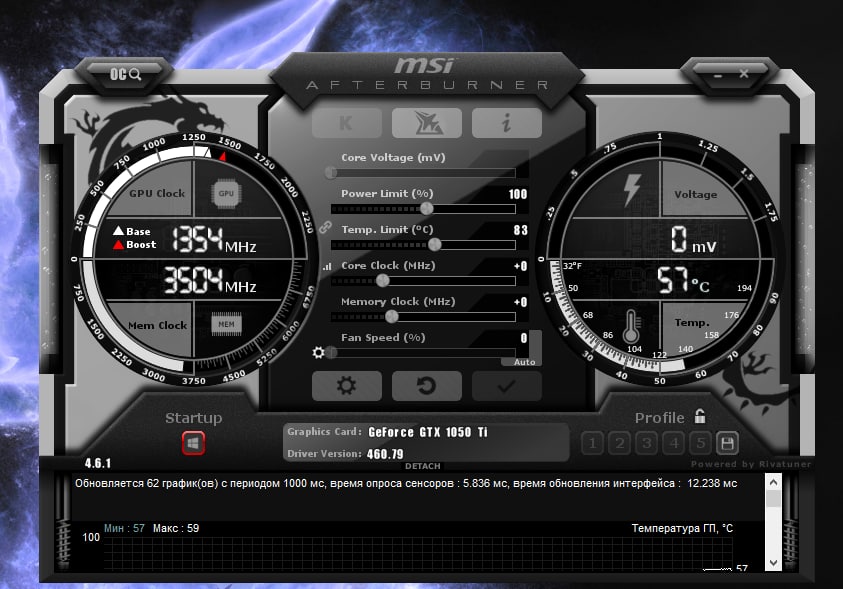
Task: Click the Temp. Limit value 83
Action: click(520, 230)
